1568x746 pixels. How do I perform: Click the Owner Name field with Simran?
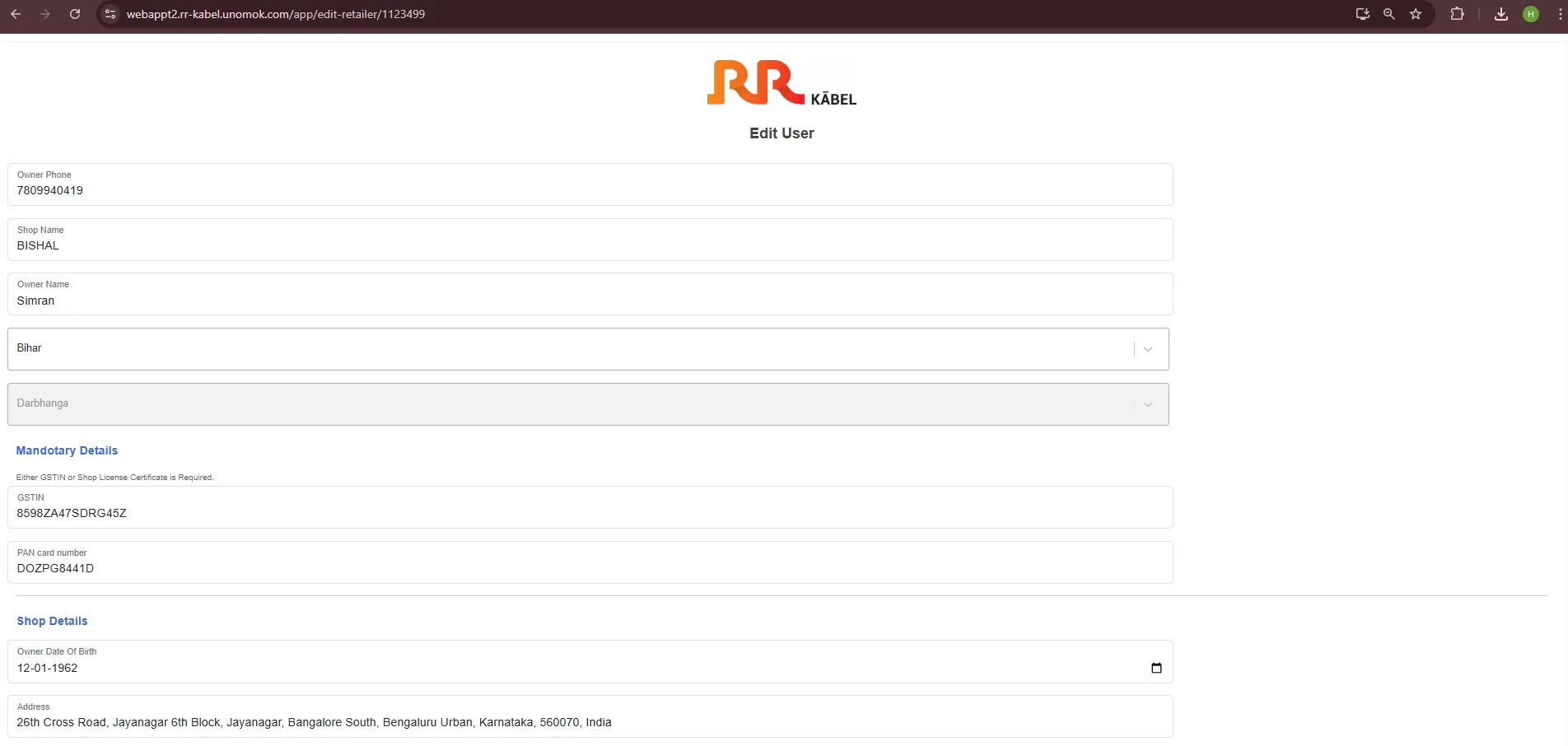tap(590, 301)
